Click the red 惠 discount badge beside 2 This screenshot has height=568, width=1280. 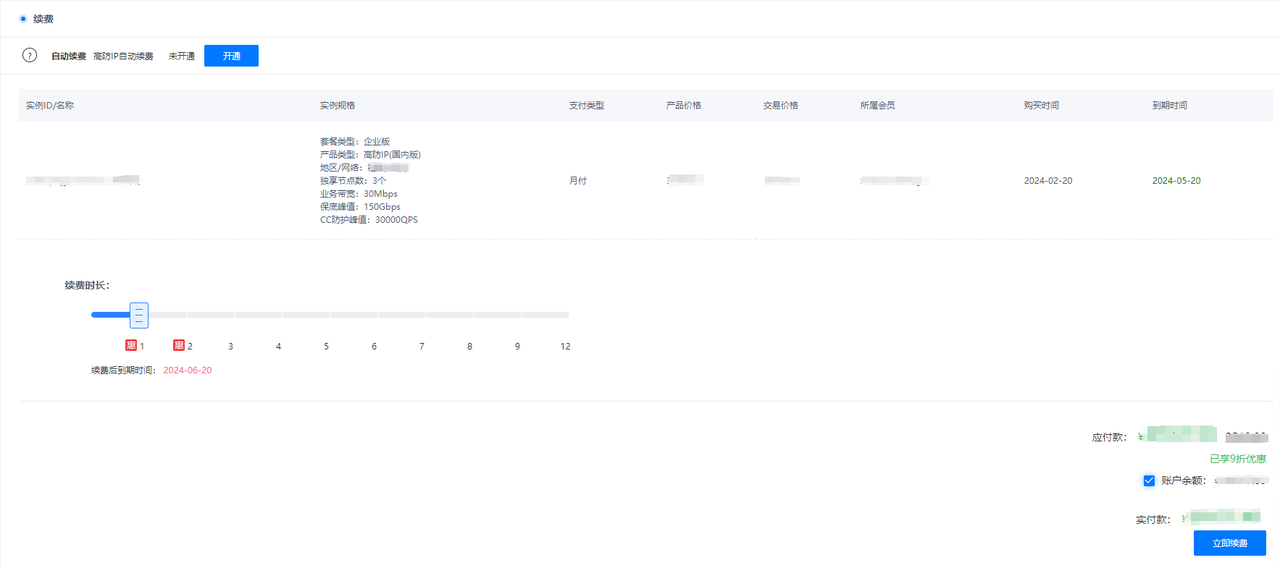click(179, 346)
